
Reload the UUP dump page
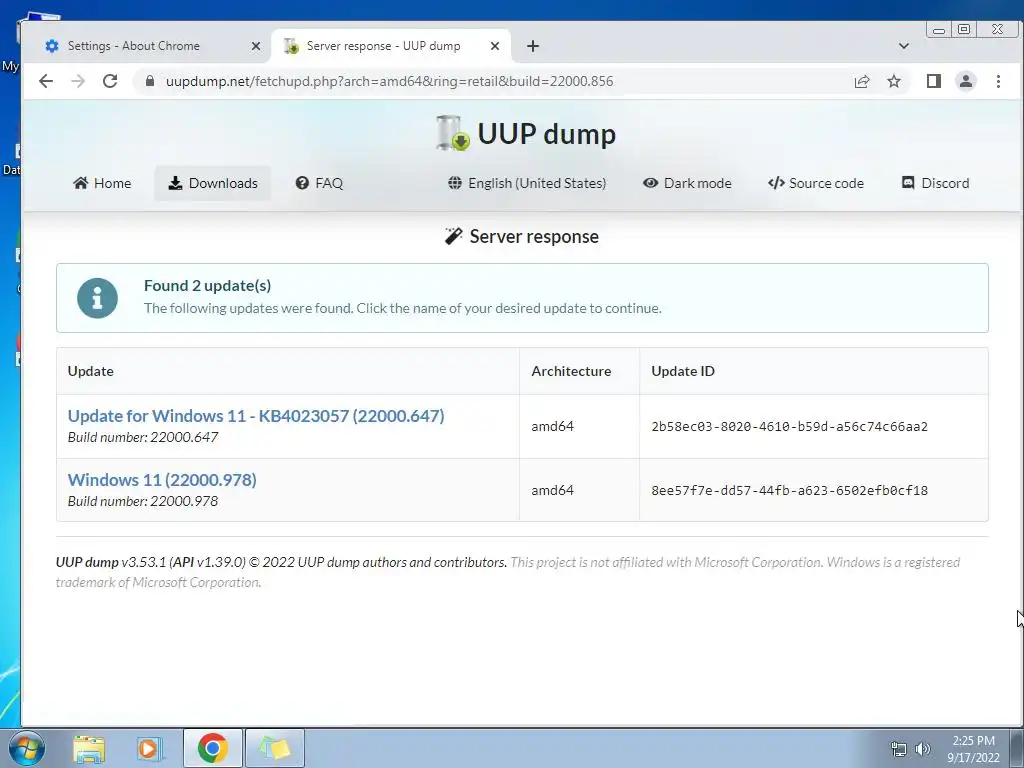point(110,81)
